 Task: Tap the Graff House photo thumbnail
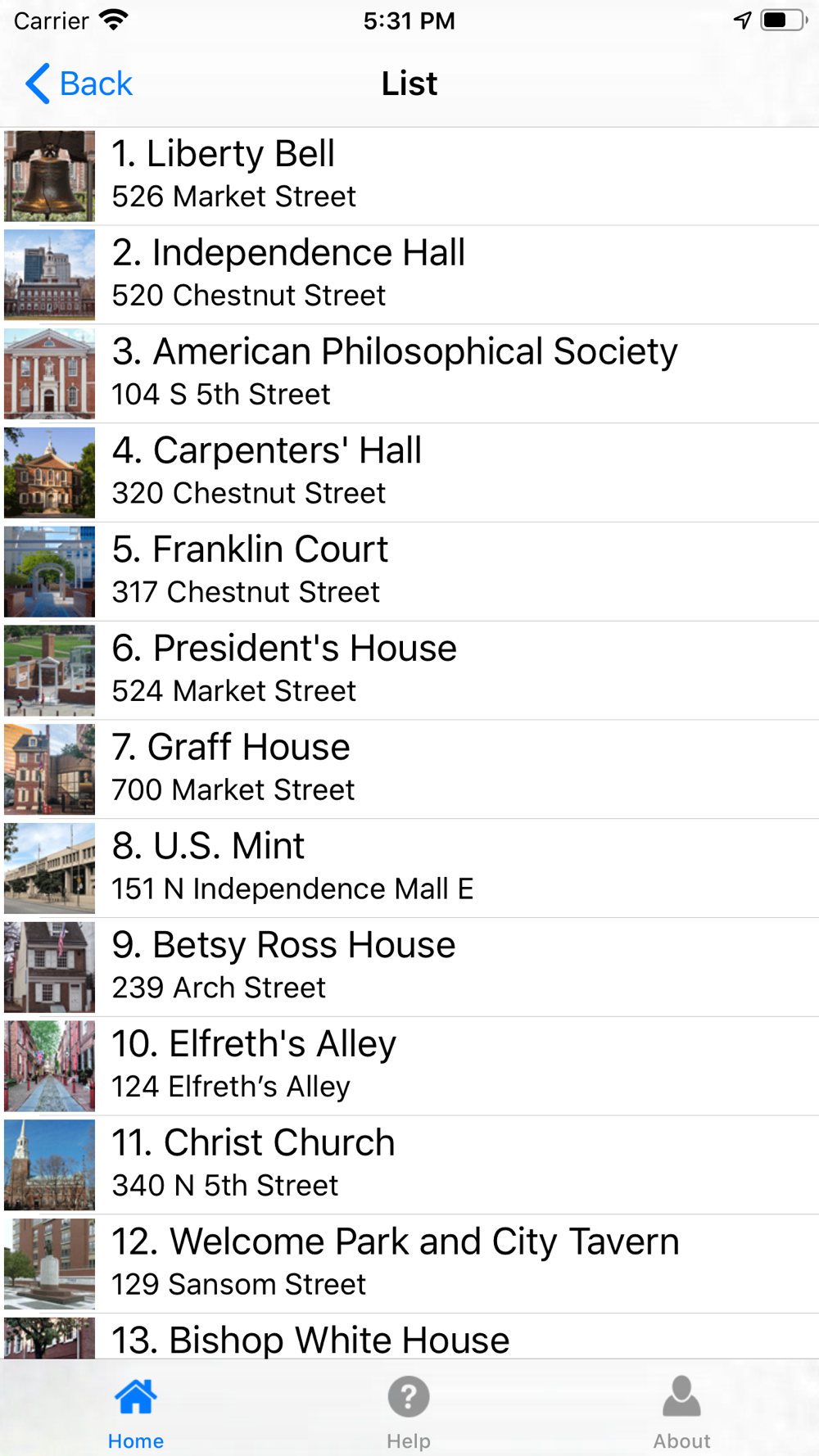click(49, 769)
